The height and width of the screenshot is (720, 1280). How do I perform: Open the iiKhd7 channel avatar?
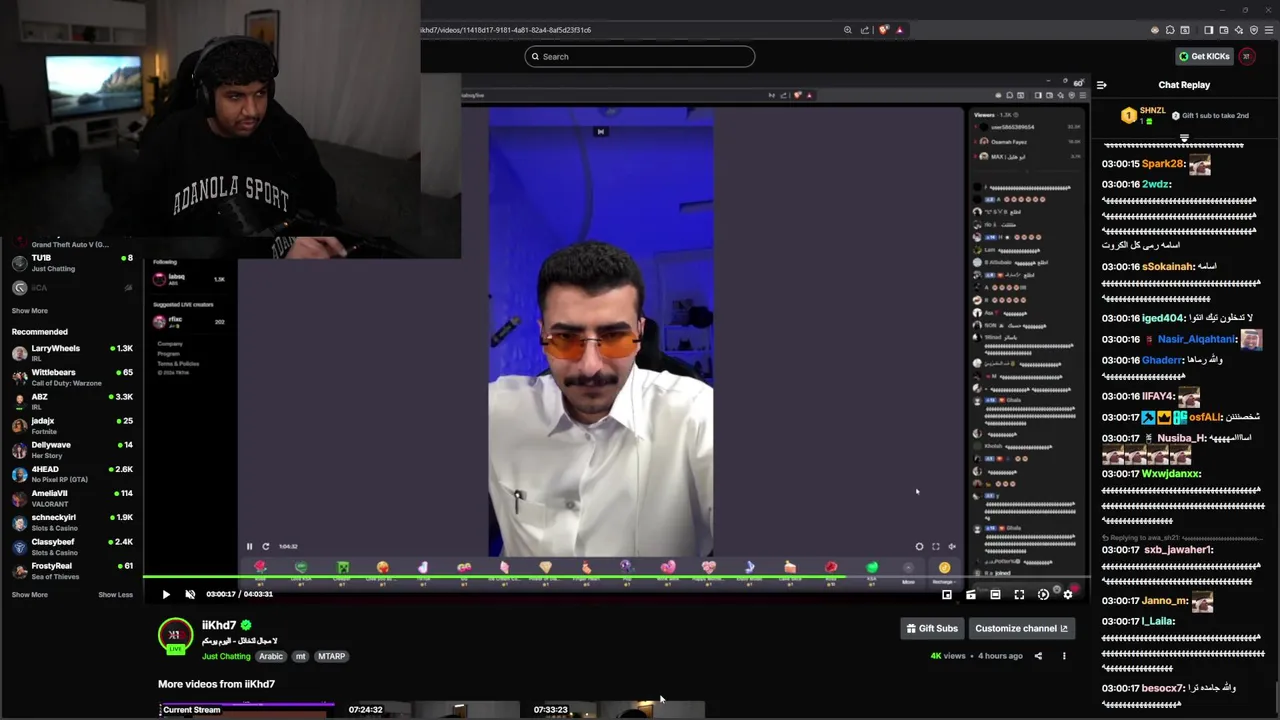(x=175, y=636)
